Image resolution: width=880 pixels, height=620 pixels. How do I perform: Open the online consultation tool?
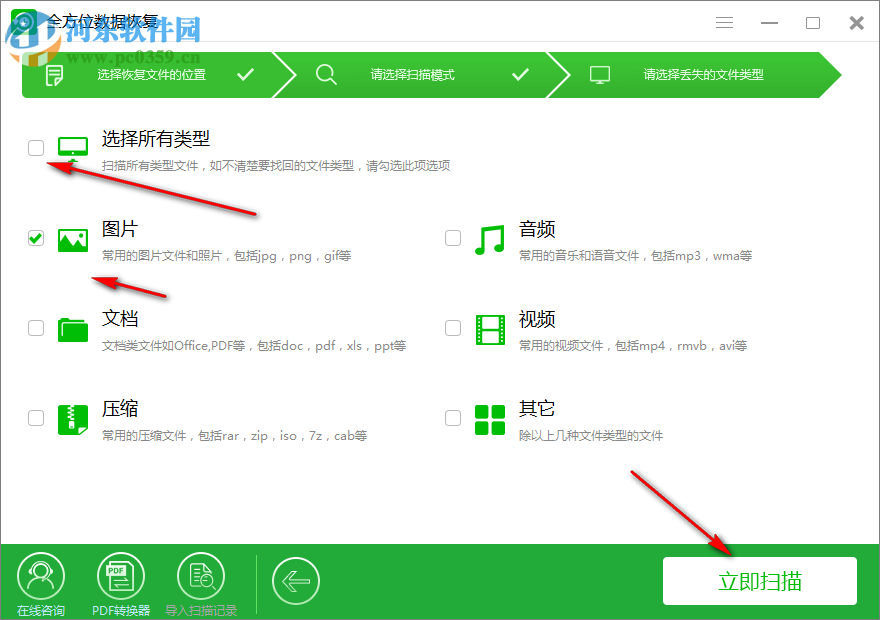tap(40, 575)
